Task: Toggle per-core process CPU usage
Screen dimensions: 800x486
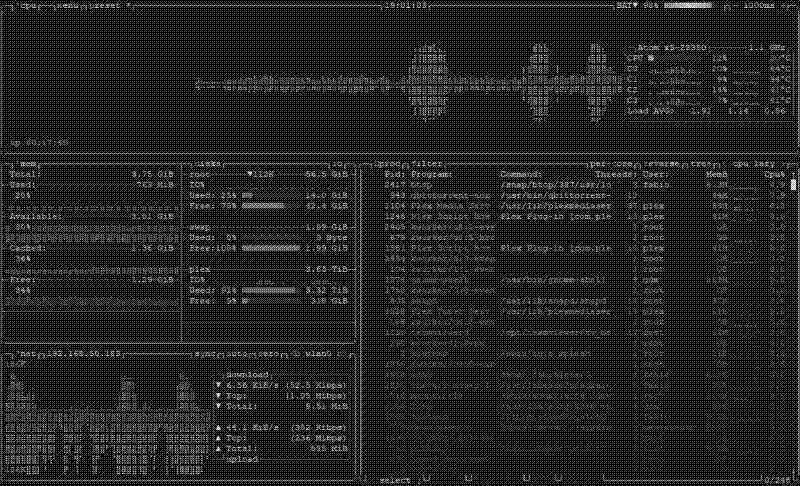Action: pos(611,164)
